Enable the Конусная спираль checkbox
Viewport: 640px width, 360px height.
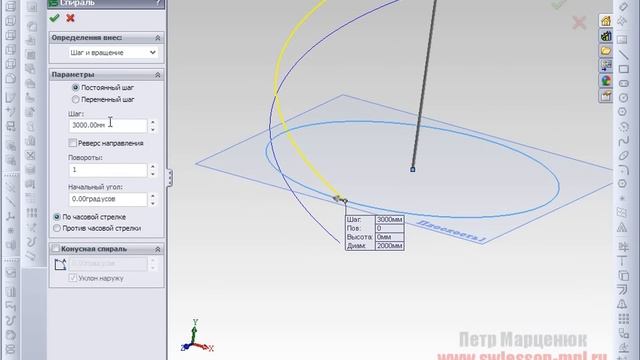[x=56, y=249]
